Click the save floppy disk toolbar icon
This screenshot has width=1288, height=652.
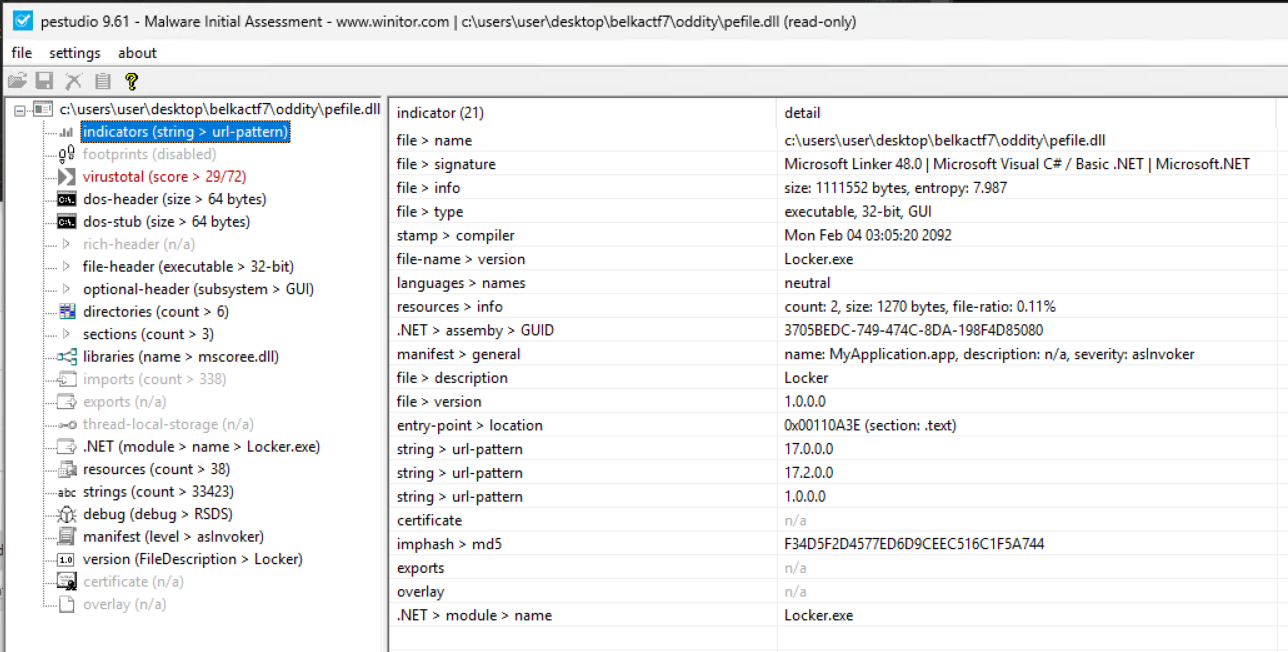click(44, 81)
